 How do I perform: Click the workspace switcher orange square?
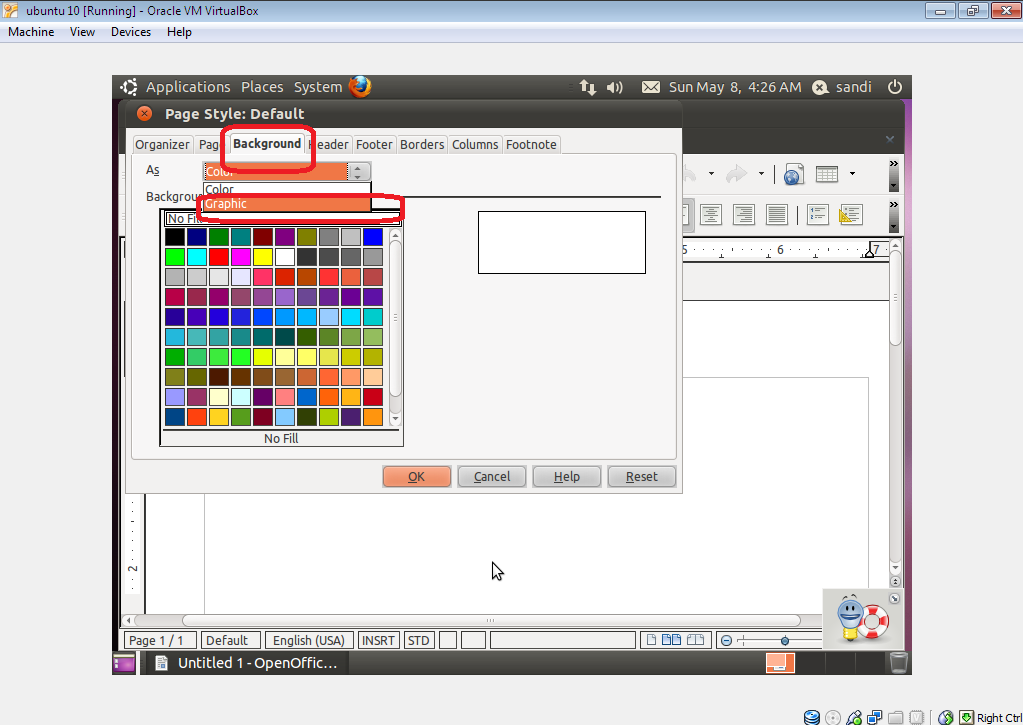click(x=780, y=663)
